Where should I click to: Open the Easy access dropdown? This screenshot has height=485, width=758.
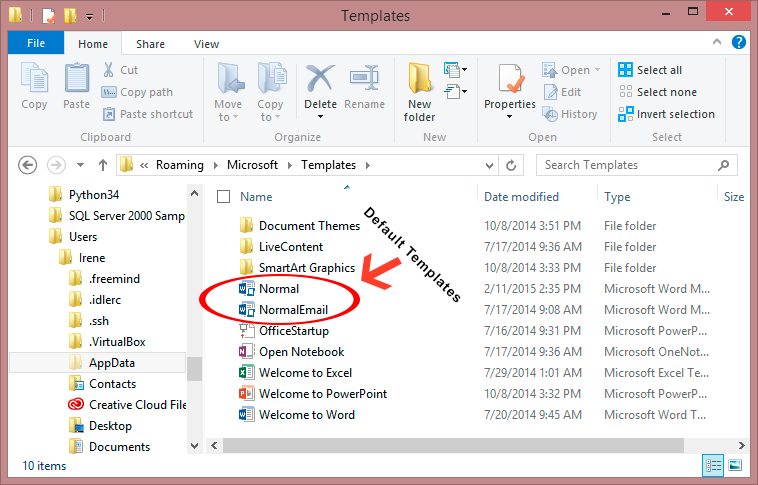pyautogui.click(x=455, y=91)
